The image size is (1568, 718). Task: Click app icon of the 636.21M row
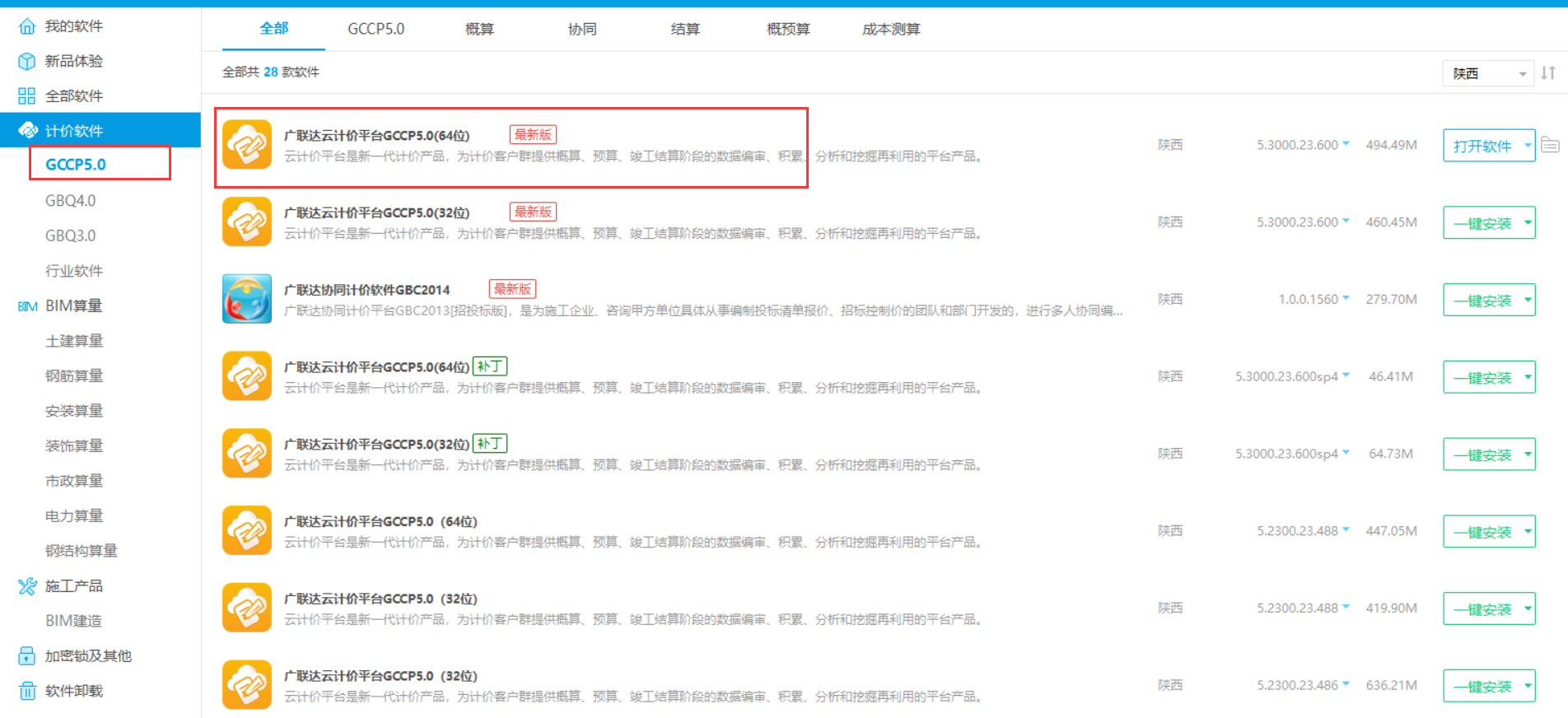pyautogui.click(x=247, y=685)
